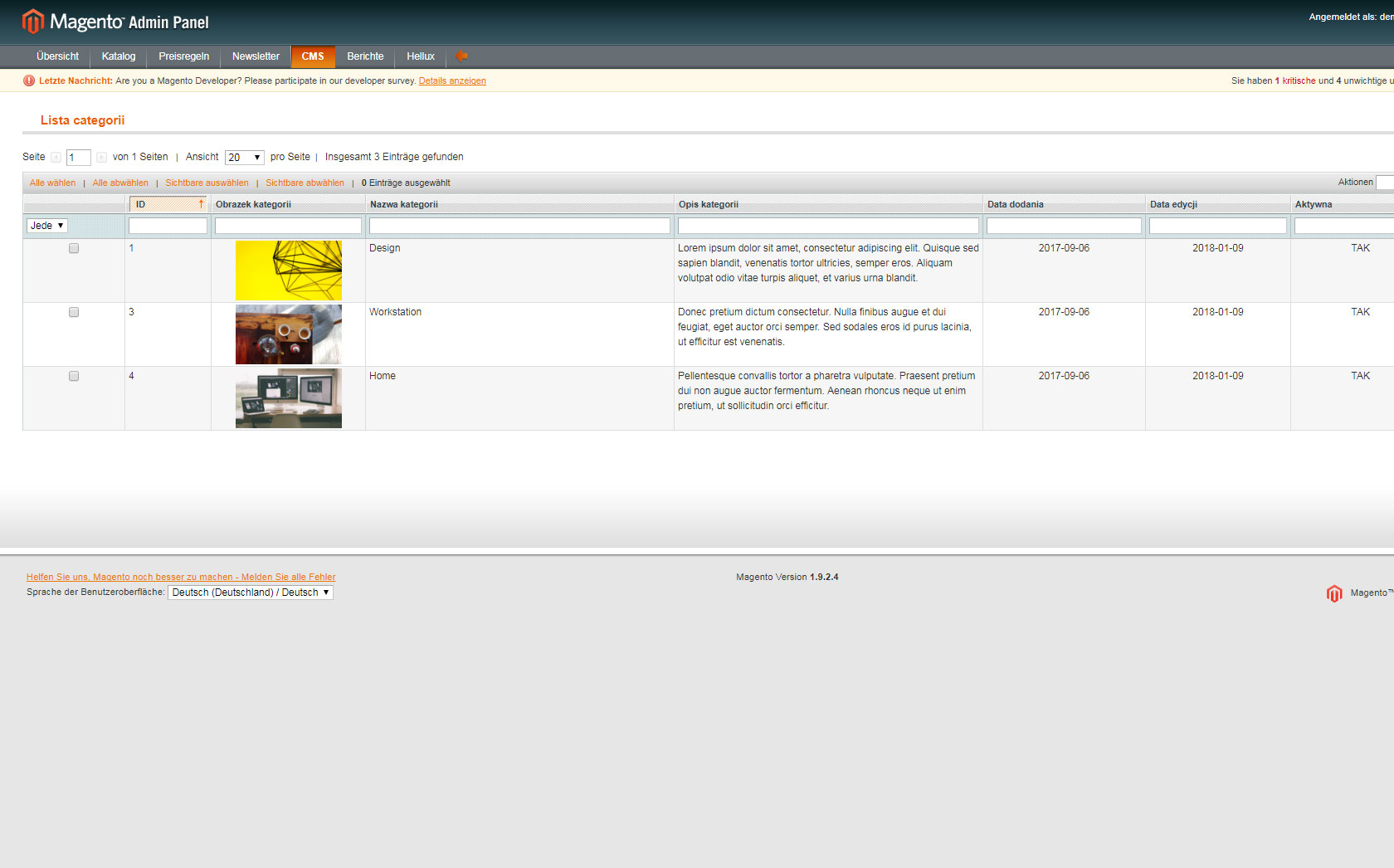1394x868 pixels.
Task: Select the Design row checkbox
Action: click(74, 248)
